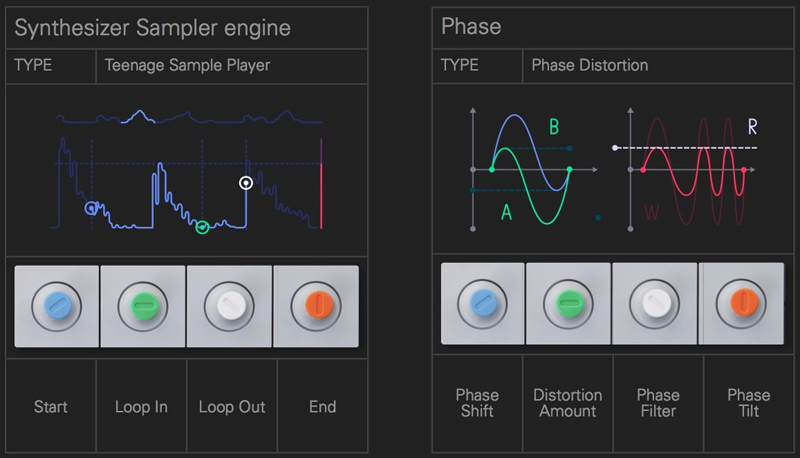Click the green loop-in marker on the waveform
800x458 pixels.
[202, 228]
